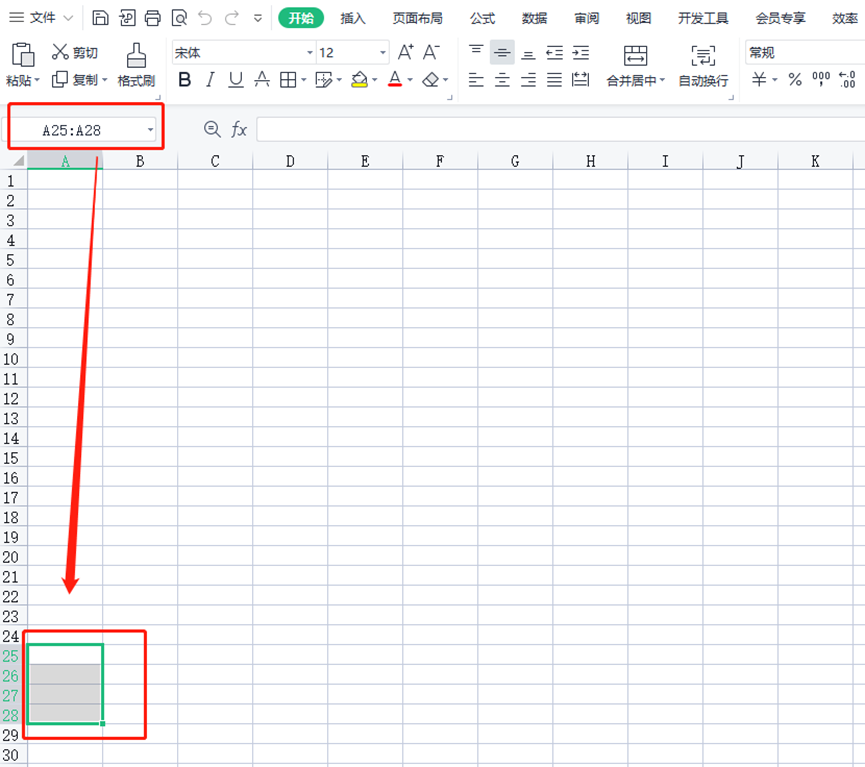Click the Redo arrow icon

tap(232, 18)
